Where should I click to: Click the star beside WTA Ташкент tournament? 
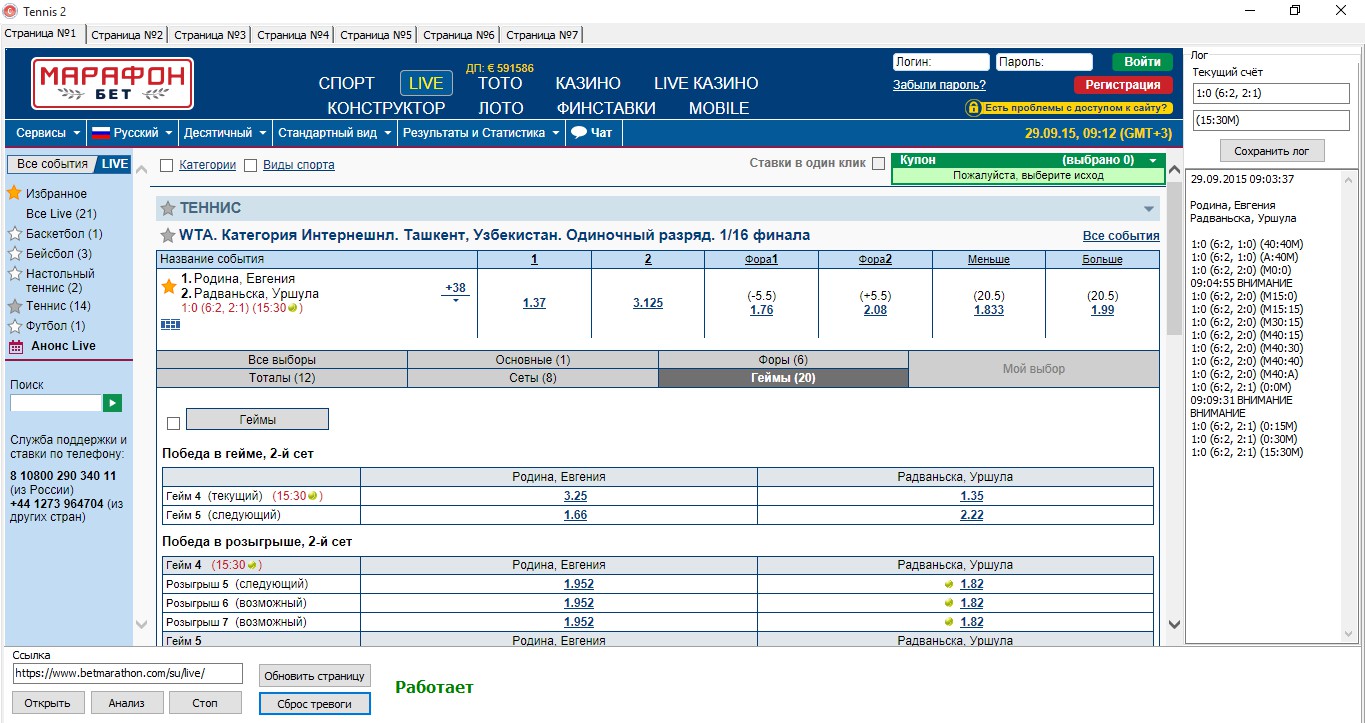coord(168,236)
